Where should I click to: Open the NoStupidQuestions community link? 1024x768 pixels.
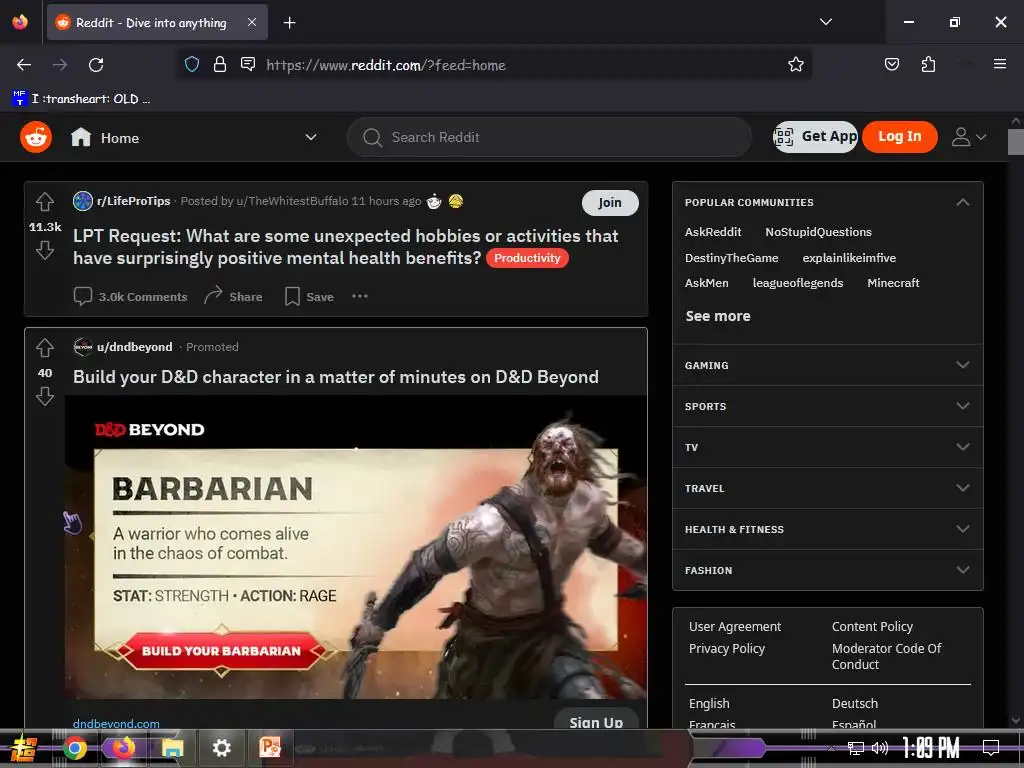(818, 232)
